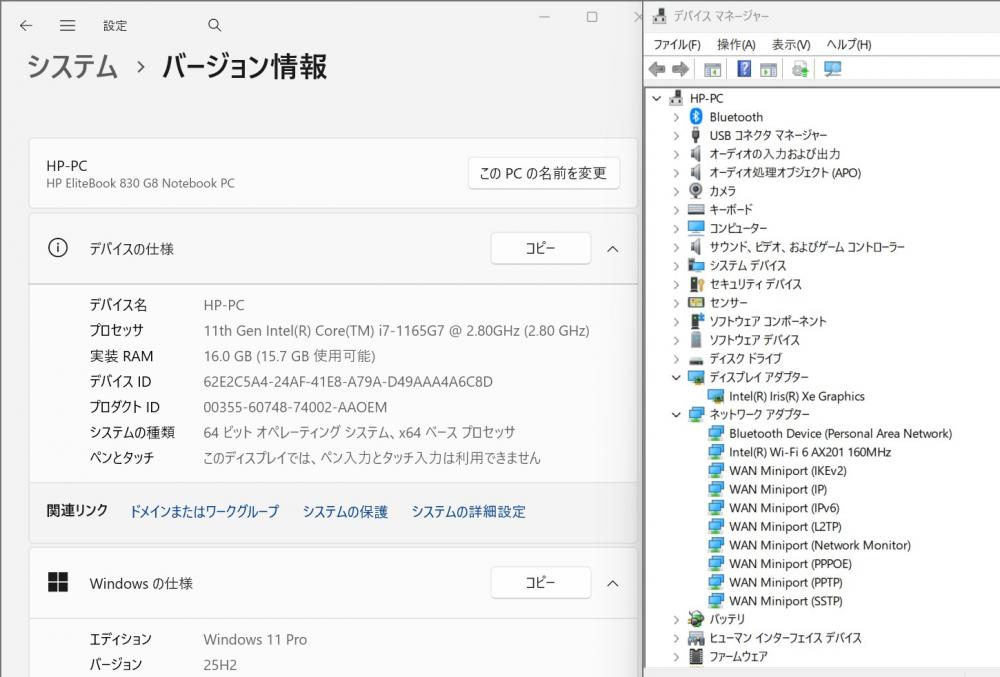The height and width of the screenshot is (677, 1000).
Task: Open the 表示(V) menu
Action: point(791,44)
